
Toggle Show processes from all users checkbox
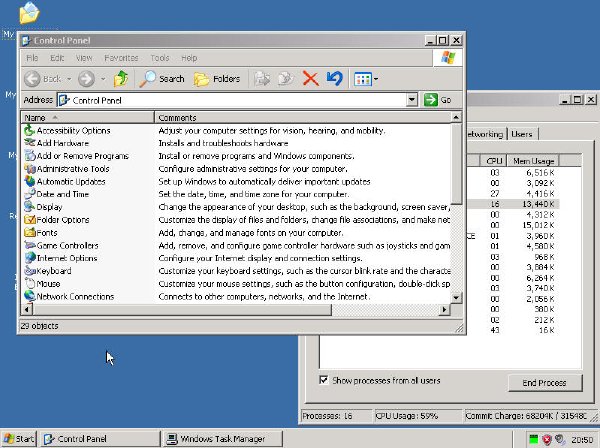[x=324, y=380]
